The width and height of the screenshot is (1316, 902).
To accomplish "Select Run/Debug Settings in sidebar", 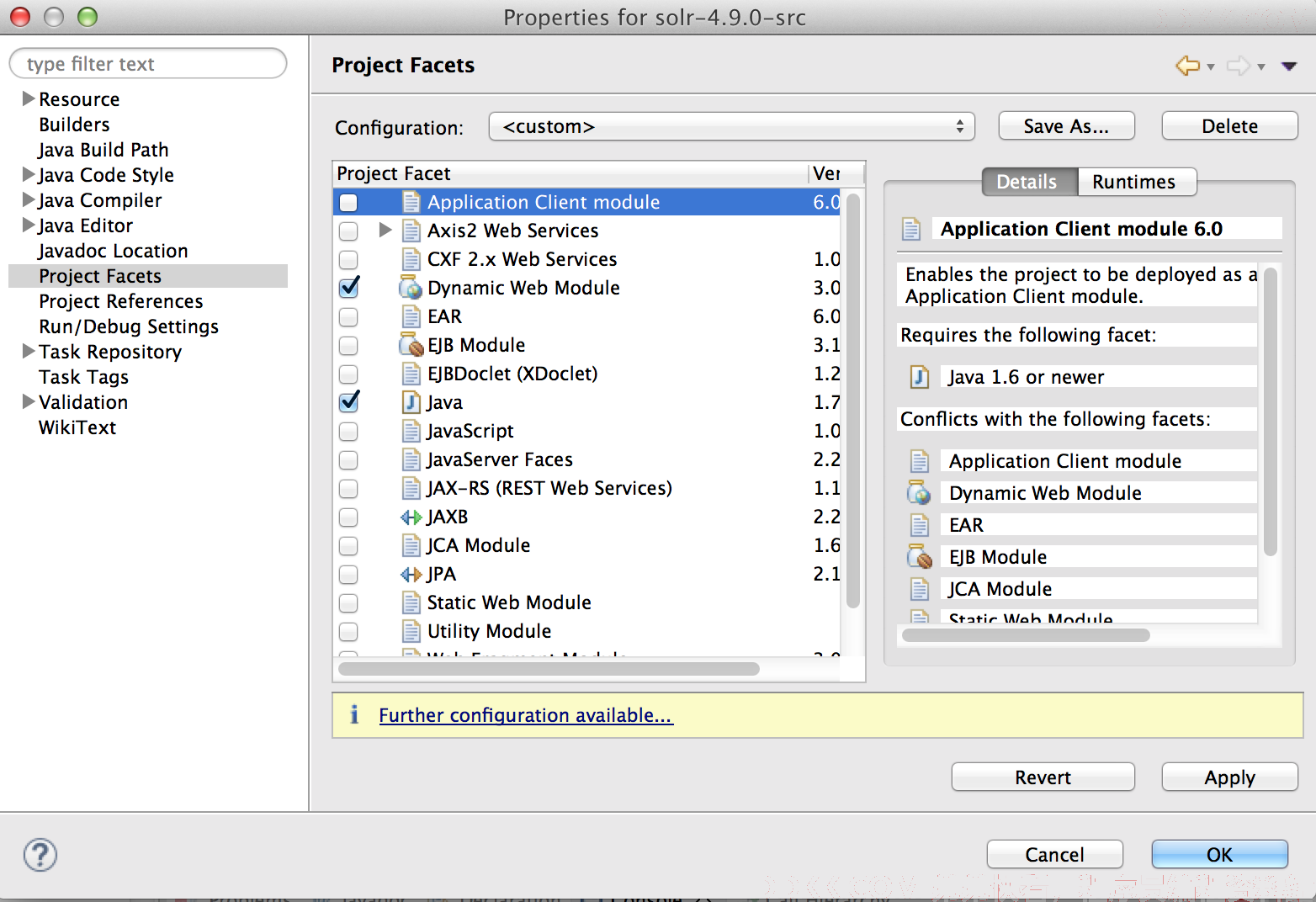I will pyautogui.click(x=129, y=326).
